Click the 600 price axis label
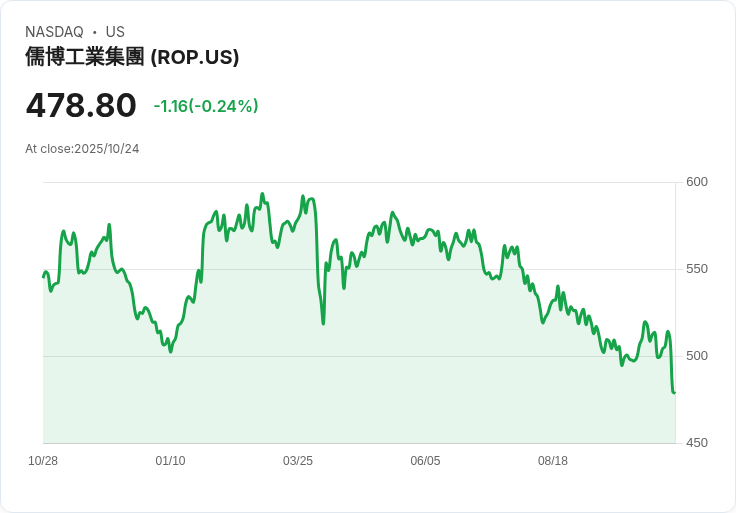736x513 pixels. [697, 182]
